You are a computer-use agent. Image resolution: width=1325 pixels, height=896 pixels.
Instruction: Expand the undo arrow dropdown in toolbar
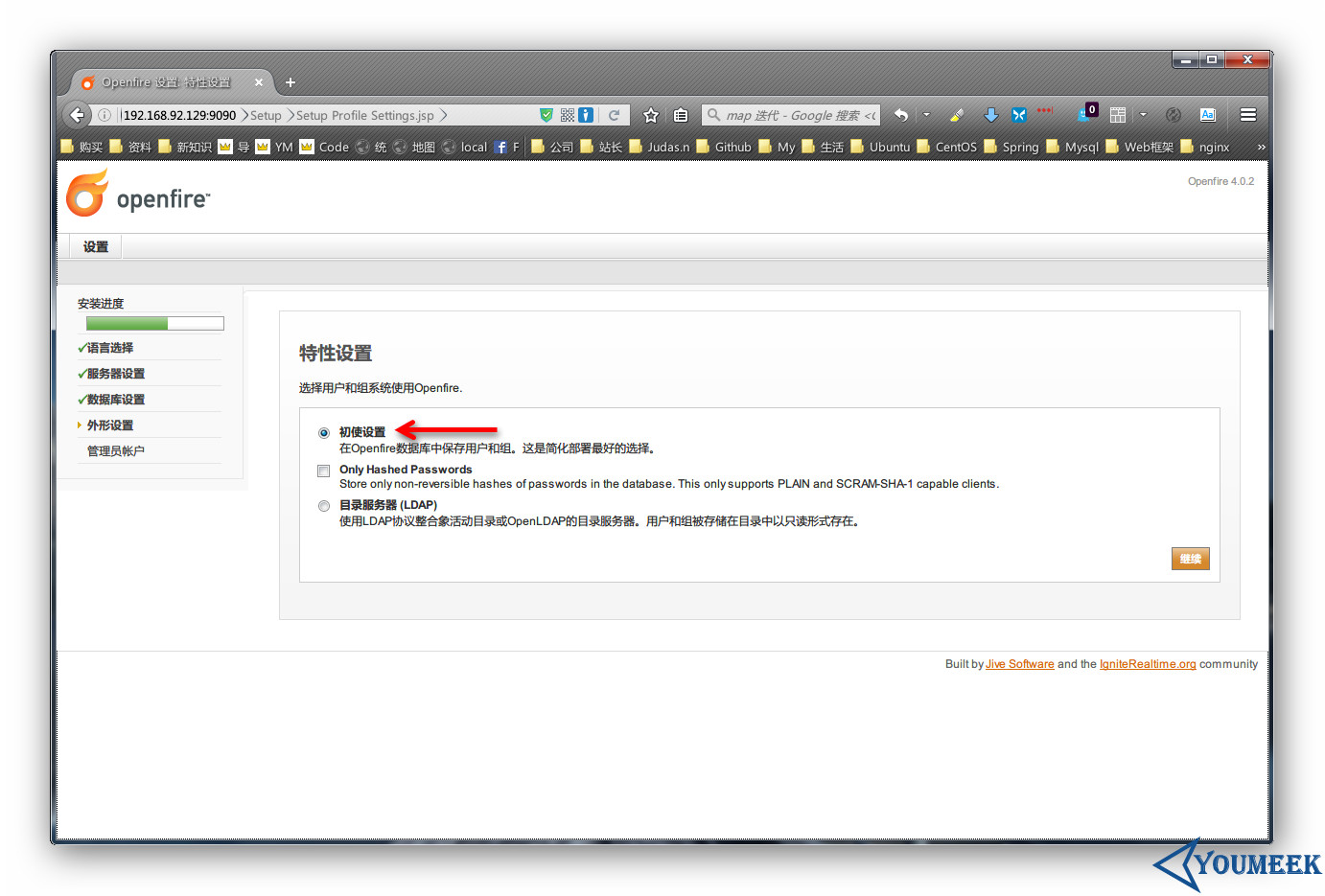point(926,115)
